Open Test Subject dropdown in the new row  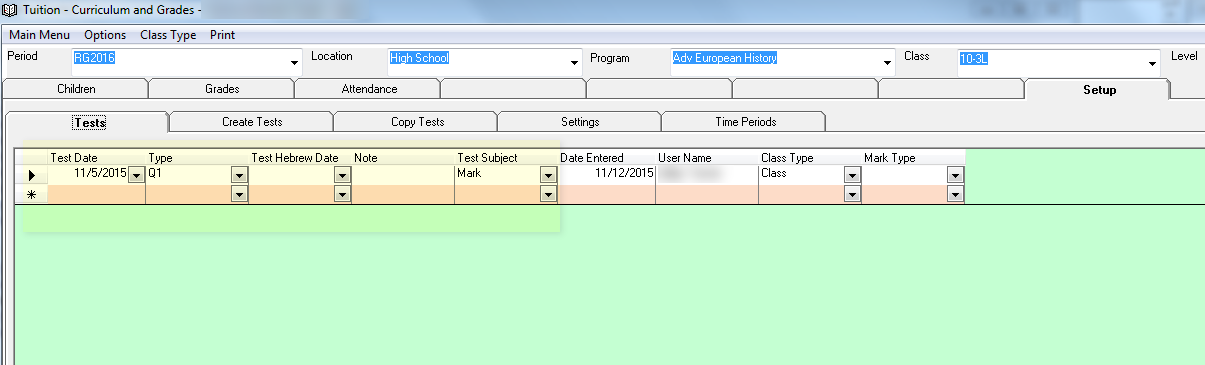[x=547, y=194]
